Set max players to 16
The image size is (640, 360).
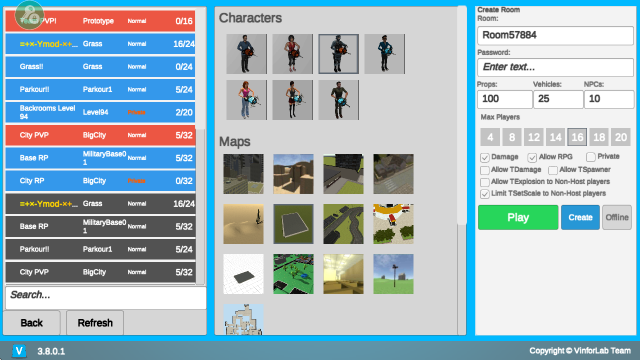pos(577,137)
